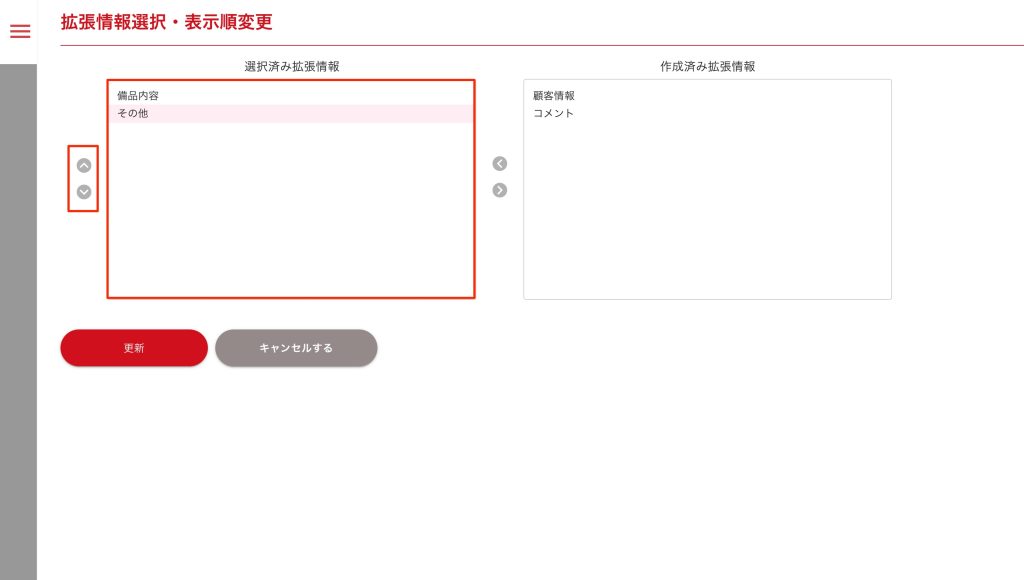Click the red frame around the reorder arrows
1024x580 pixels.
(69, 179)
